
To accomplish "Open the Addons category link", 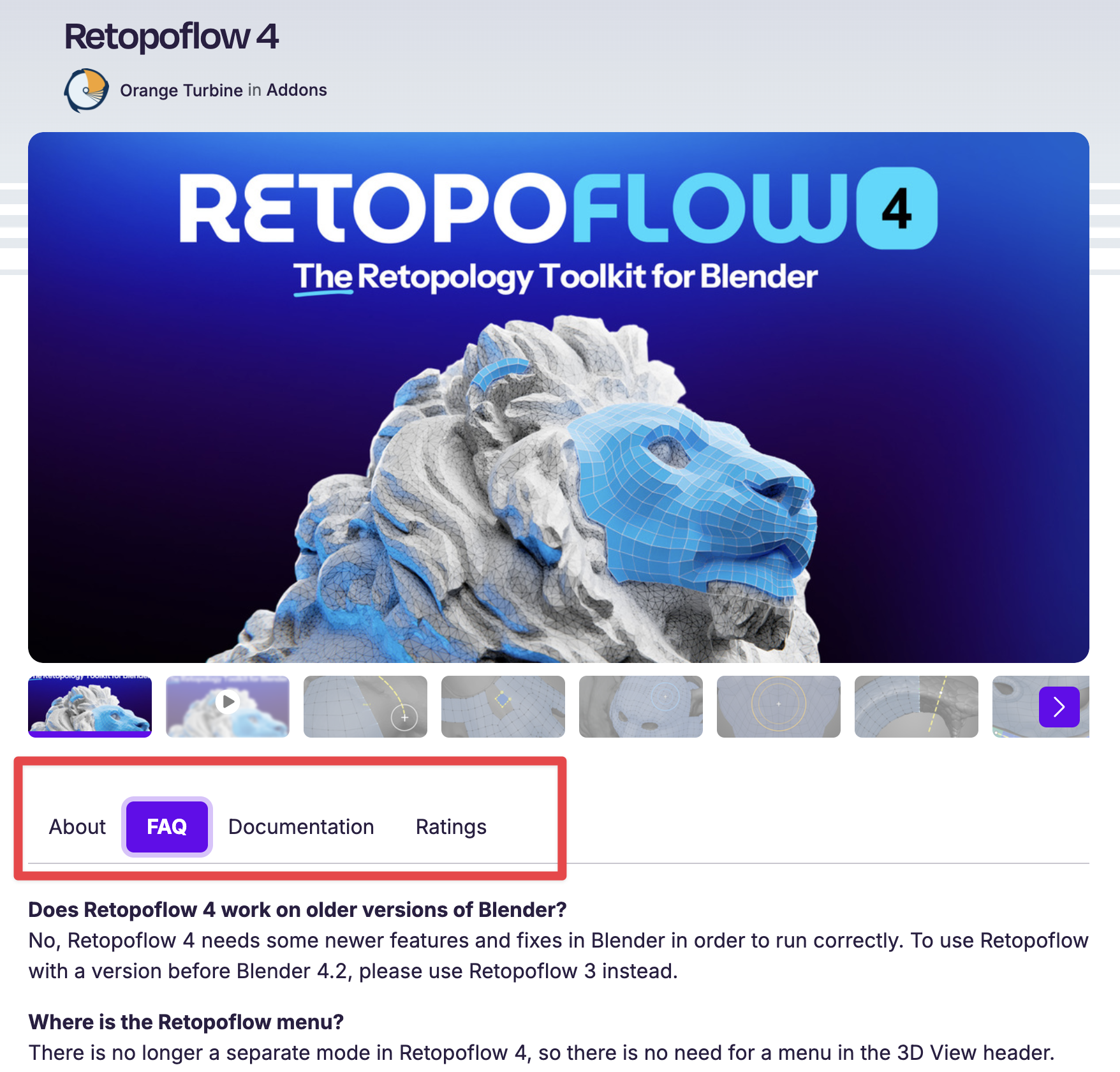I will pos(297,90).
